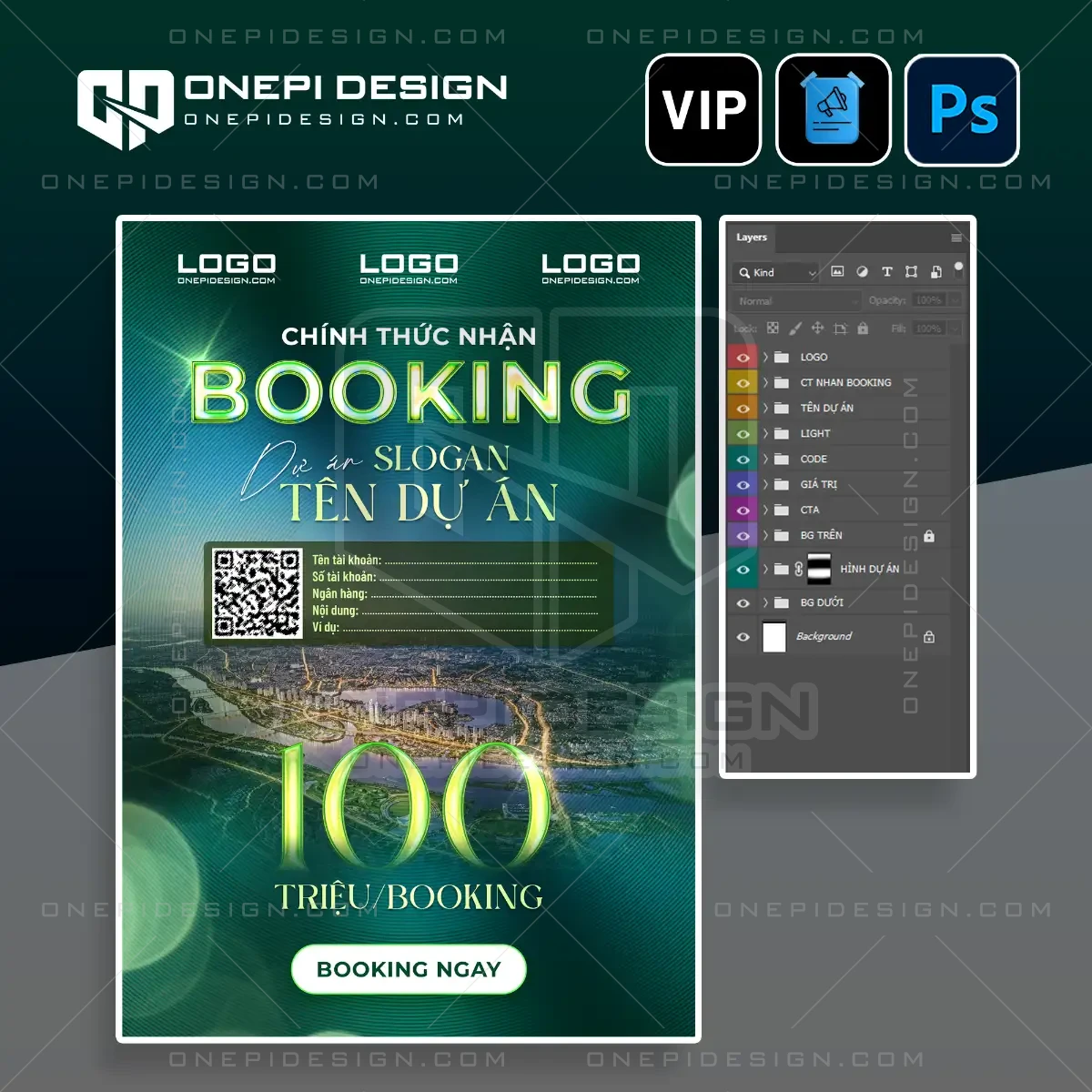
Task: Click the shape layer filter icon
Action: pyautogui.click(x=911, y=272)
